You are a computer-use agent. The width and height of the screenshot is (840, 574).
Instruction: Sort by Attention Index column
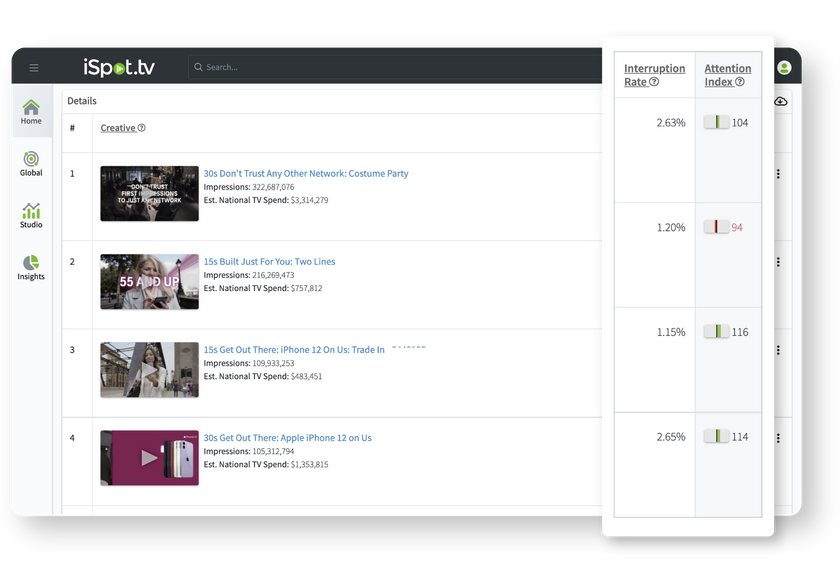tap(727, 75)
